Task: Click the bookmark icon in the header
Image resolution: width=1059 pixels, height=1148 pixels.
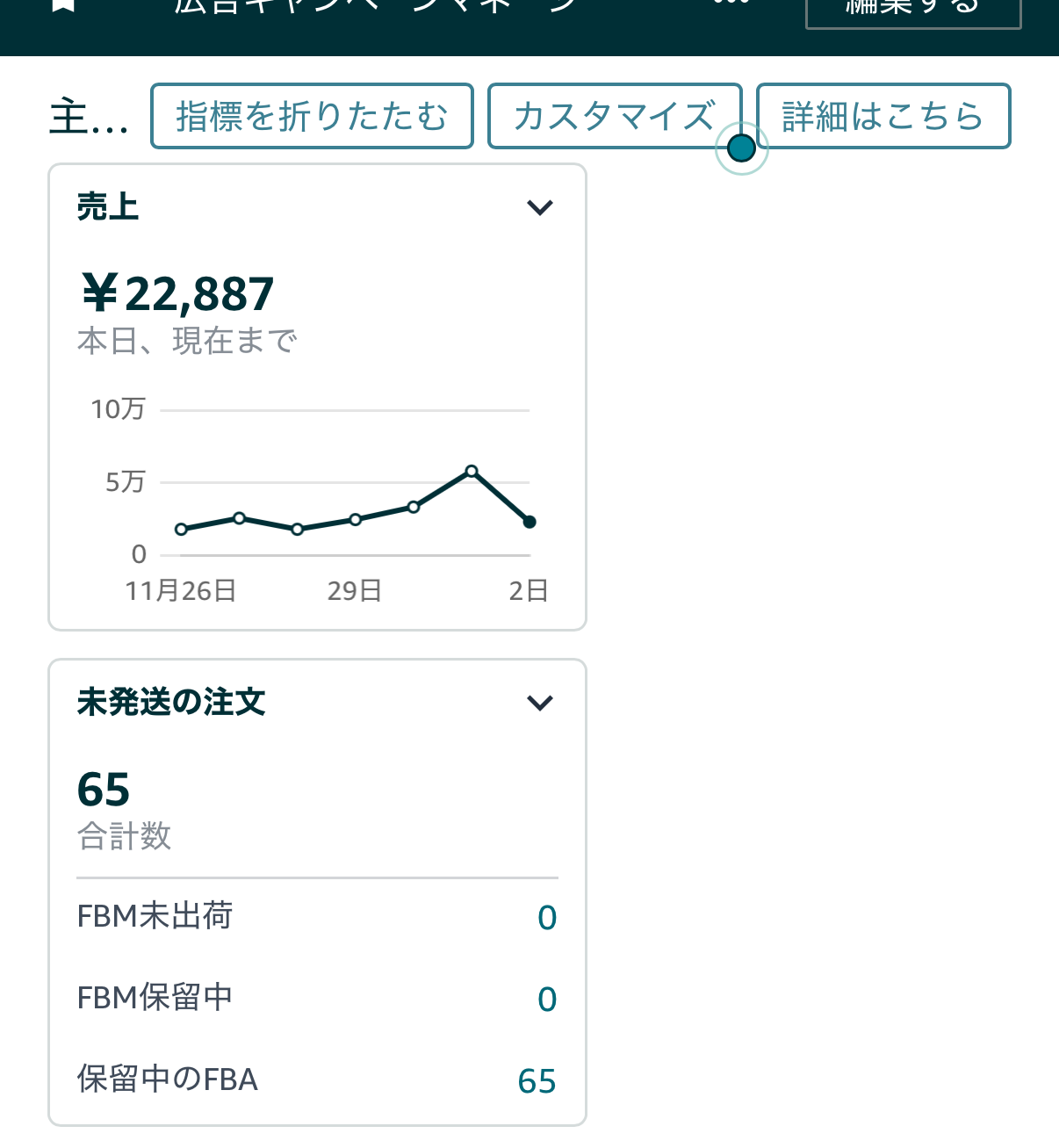Action: 63,5
